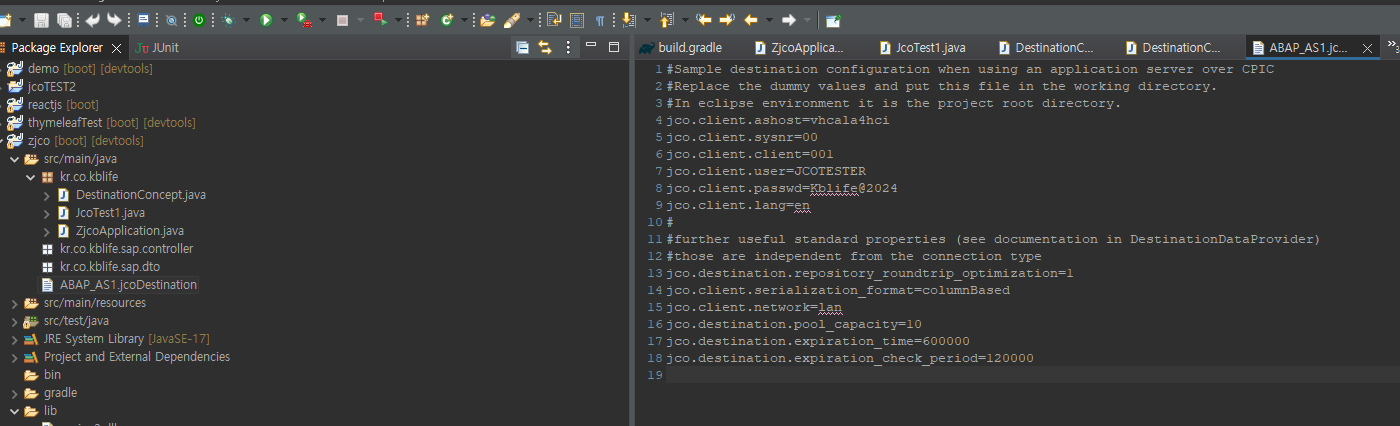Click the Redo arrow in toolbar
1400x426 pixels.
pos(114,20)
